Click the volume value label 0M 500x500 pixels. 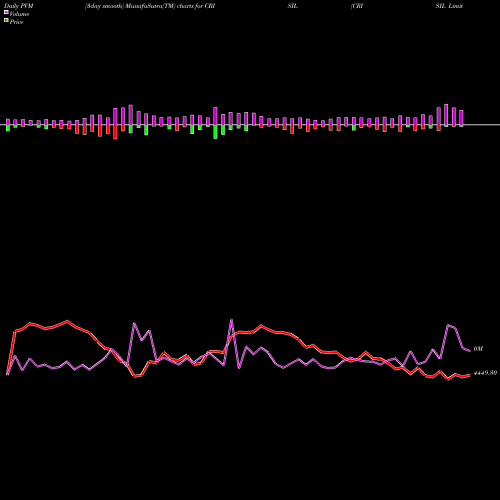478,349
